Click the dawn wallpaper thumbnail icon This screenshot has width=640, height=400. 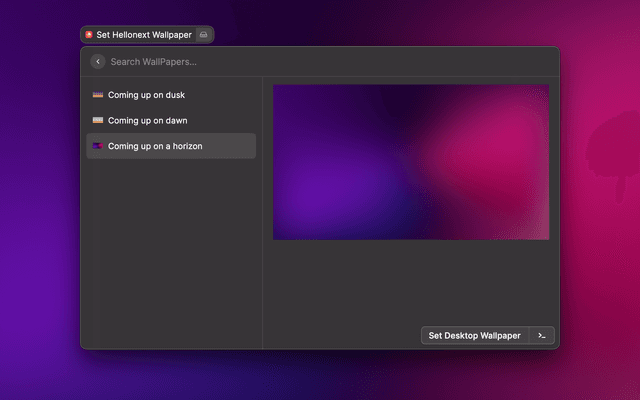tap(97, 120)
